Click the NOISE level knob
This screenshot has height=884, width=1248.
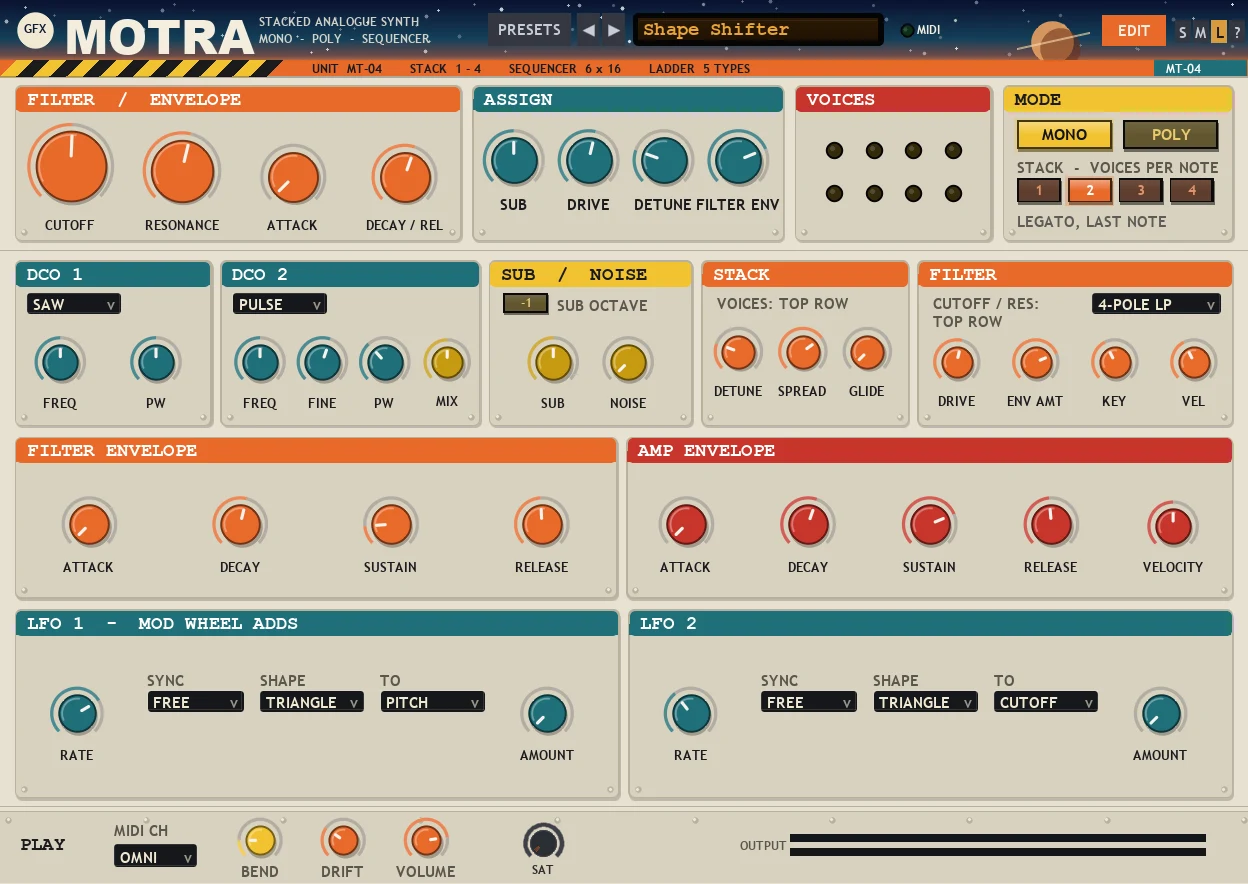(x=628, y=363)
